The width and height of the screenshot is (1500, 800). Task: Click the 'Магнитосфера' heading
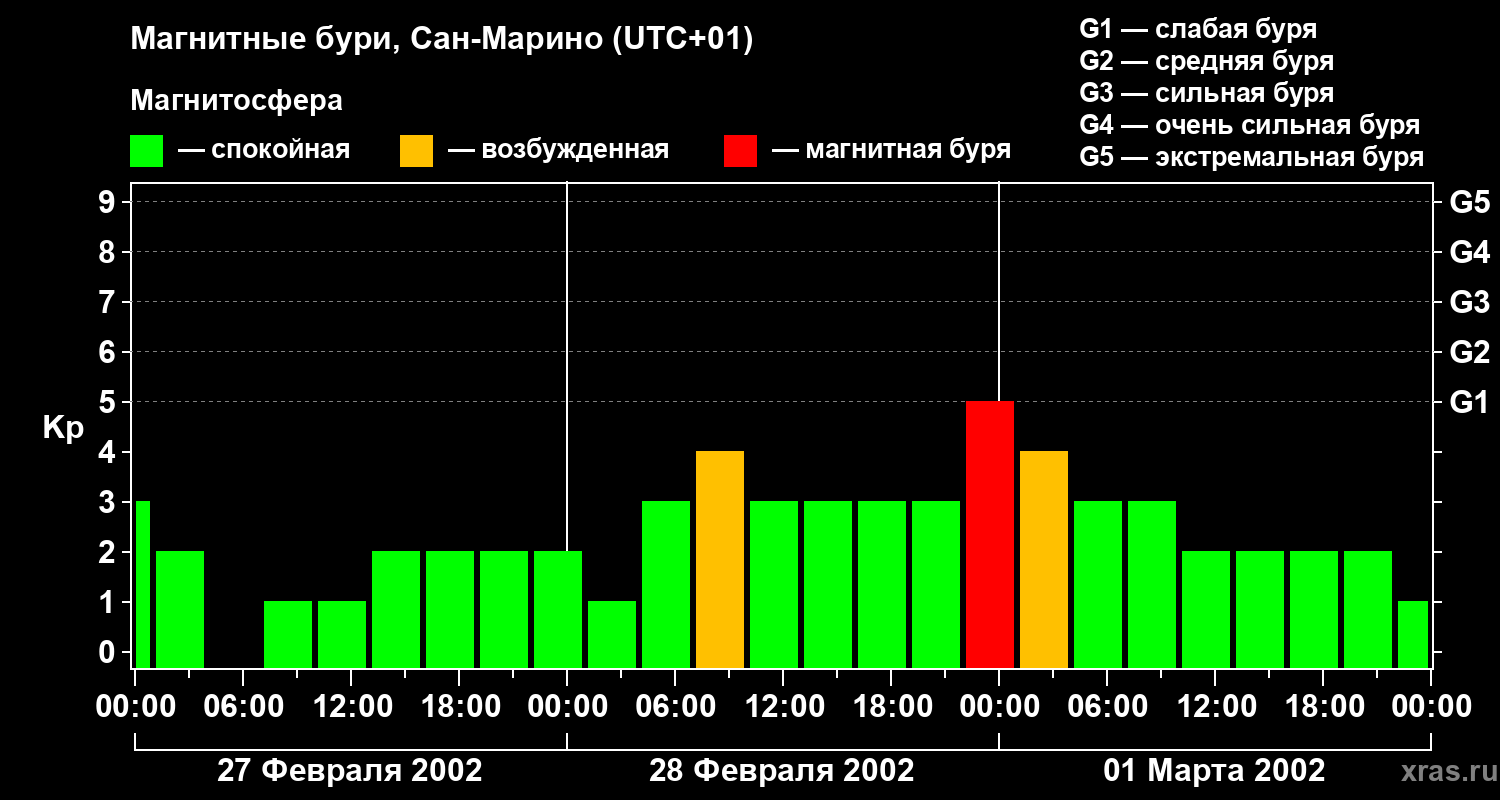pos(236,101)
